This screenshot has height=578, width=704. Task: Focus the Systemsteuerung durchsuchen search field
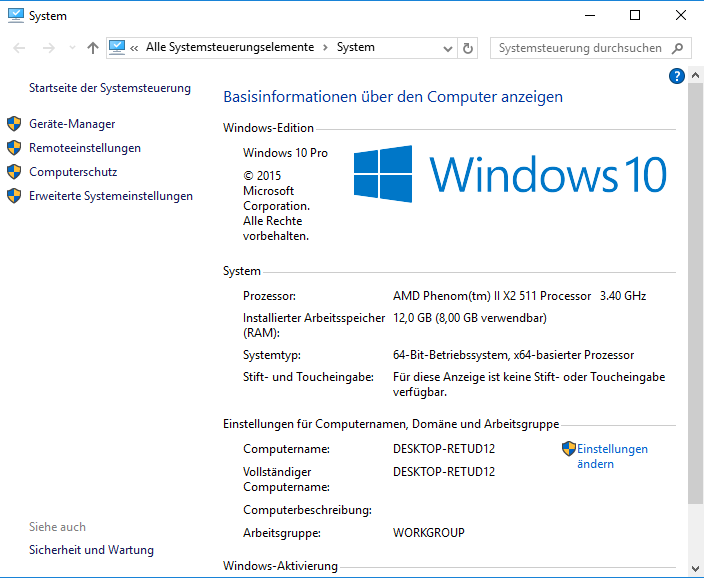coord(580,48)
